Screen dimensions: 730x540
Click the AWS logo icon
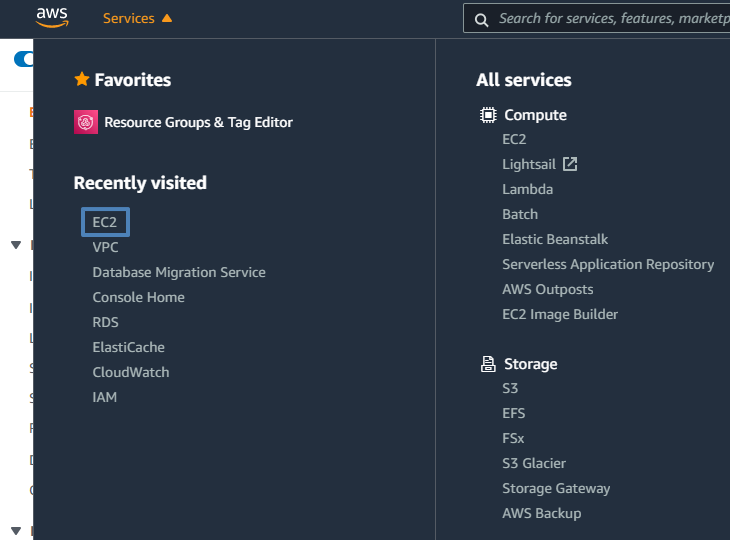tap(51, 17)
